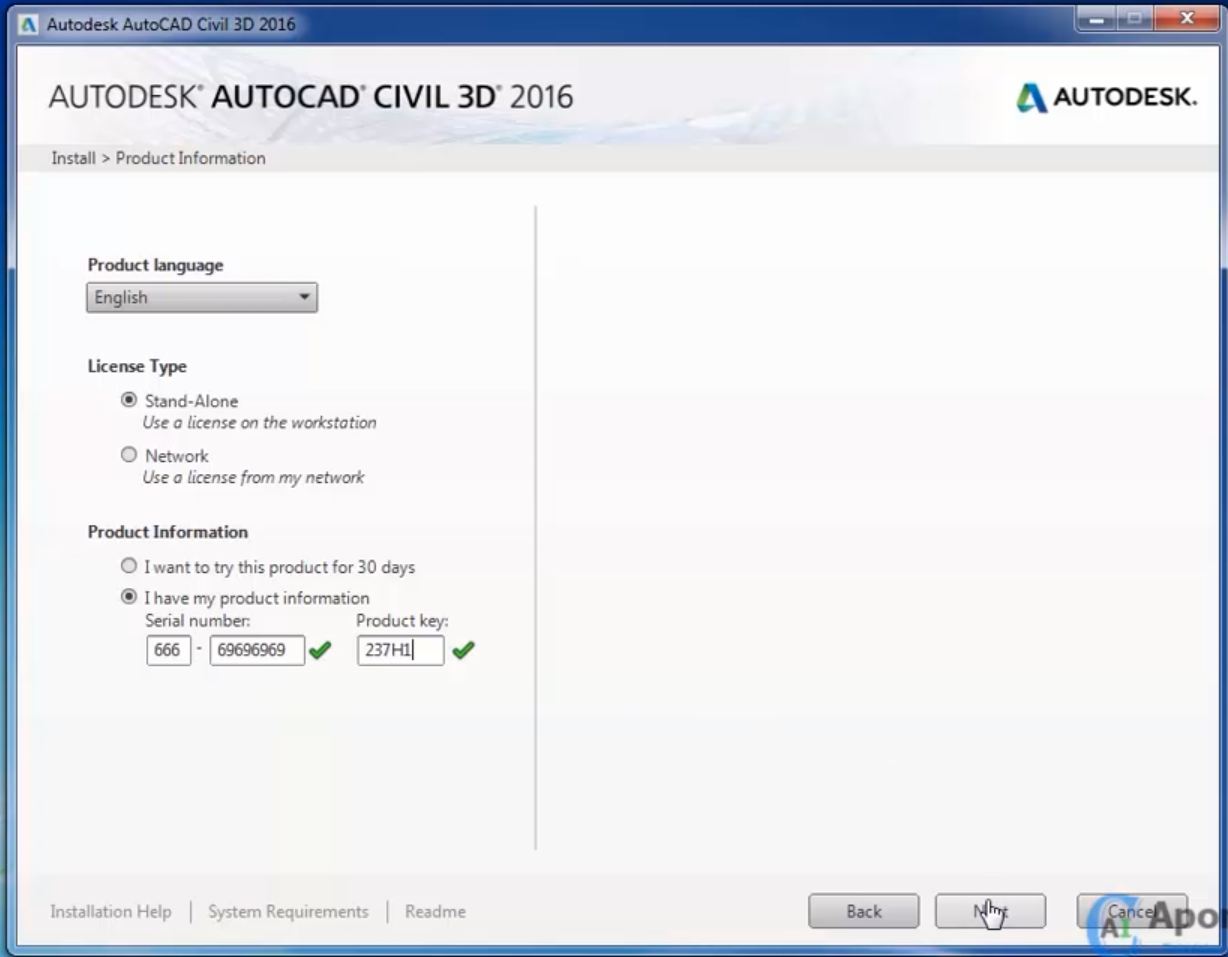
Task: Minimize the installer window
Action: pyautogui.click(x=1097, y=19)
